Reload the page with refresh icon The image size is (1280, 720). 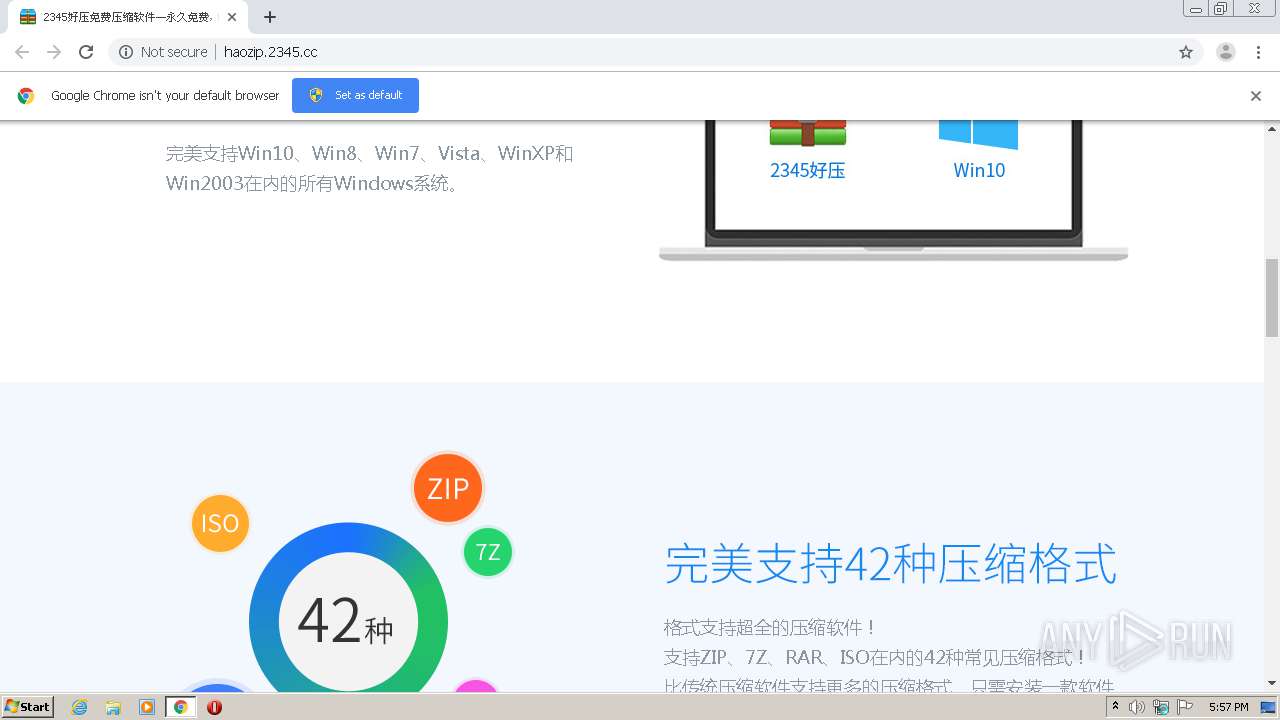(86, 52)
